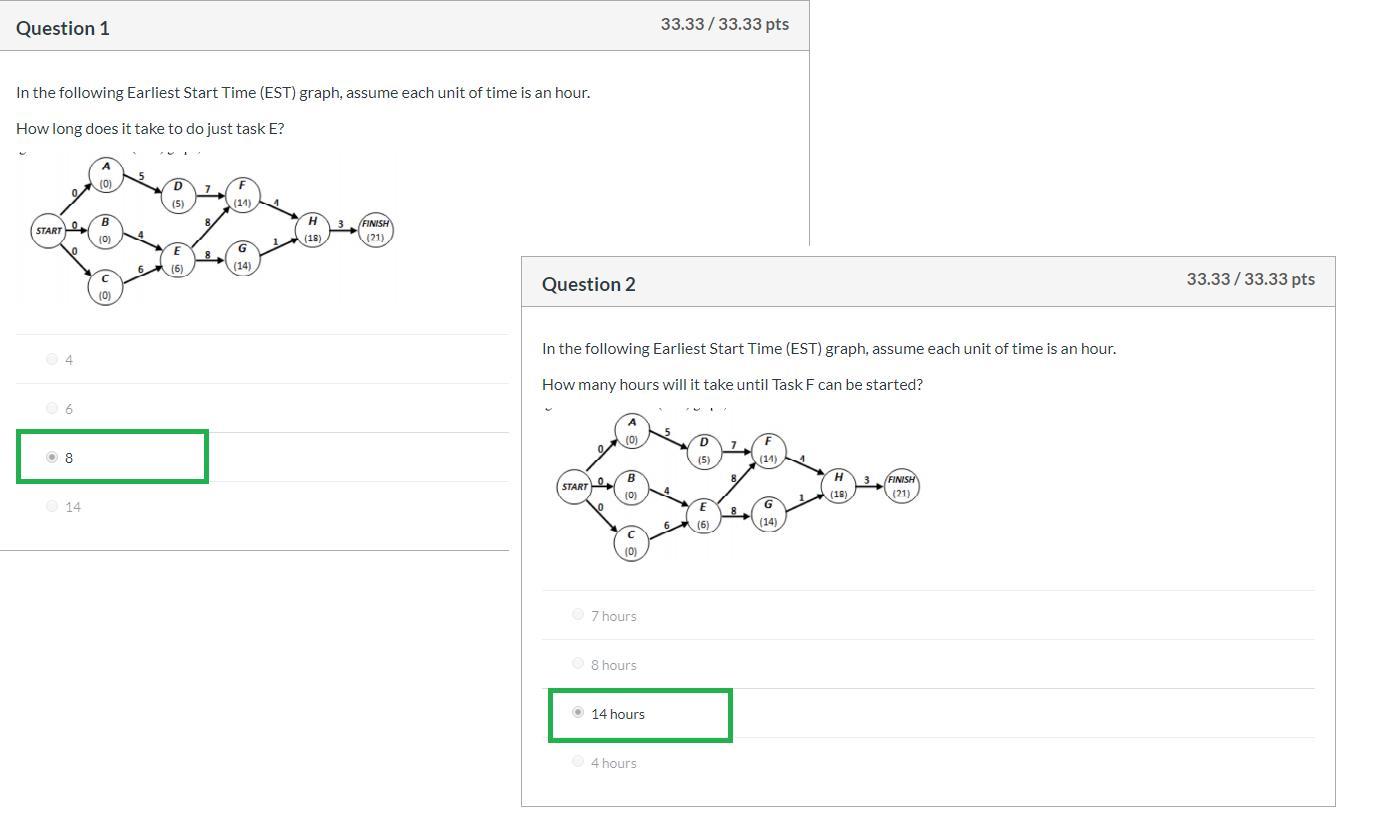Select the "7 hours" radio option
Image resolution: width=1379 pixels, height=824 pixels.
tap(578, 615)
